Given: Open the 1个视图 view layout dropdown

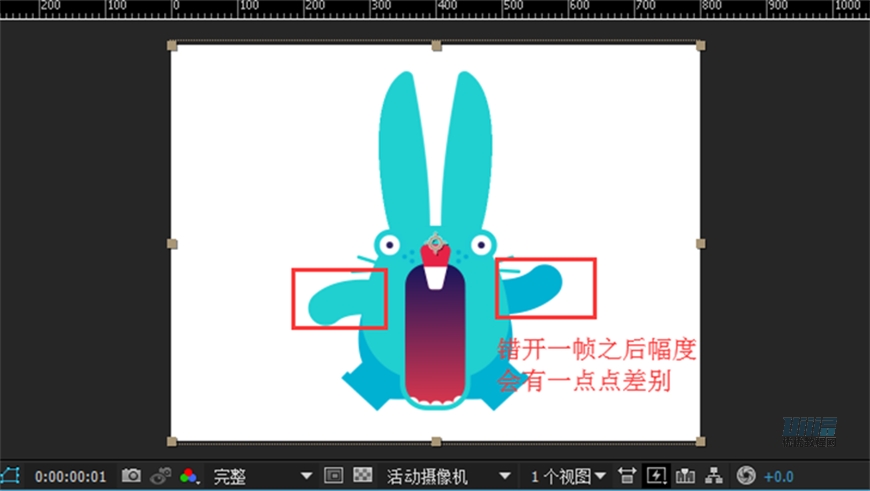Looking at the screenshot, I should [x=567, y=476].
